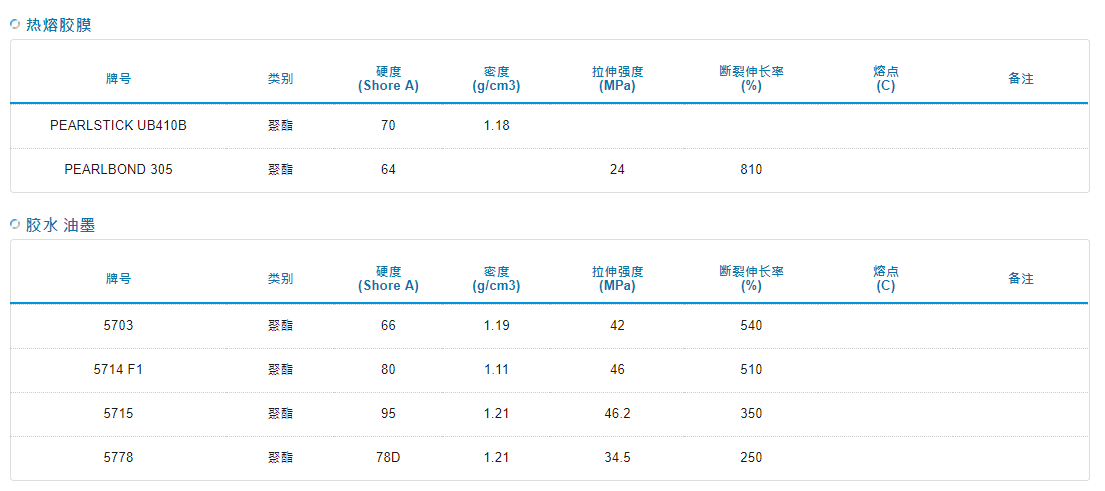Viewport: 1105px width, 491px height.
Task: Click 拉伸强度 (MPa) header in 胶水 油墨 table
Action: point(617,279)
